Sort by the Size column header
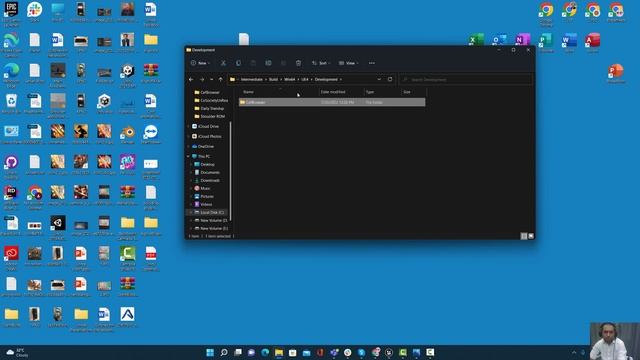 pos(407,92)
